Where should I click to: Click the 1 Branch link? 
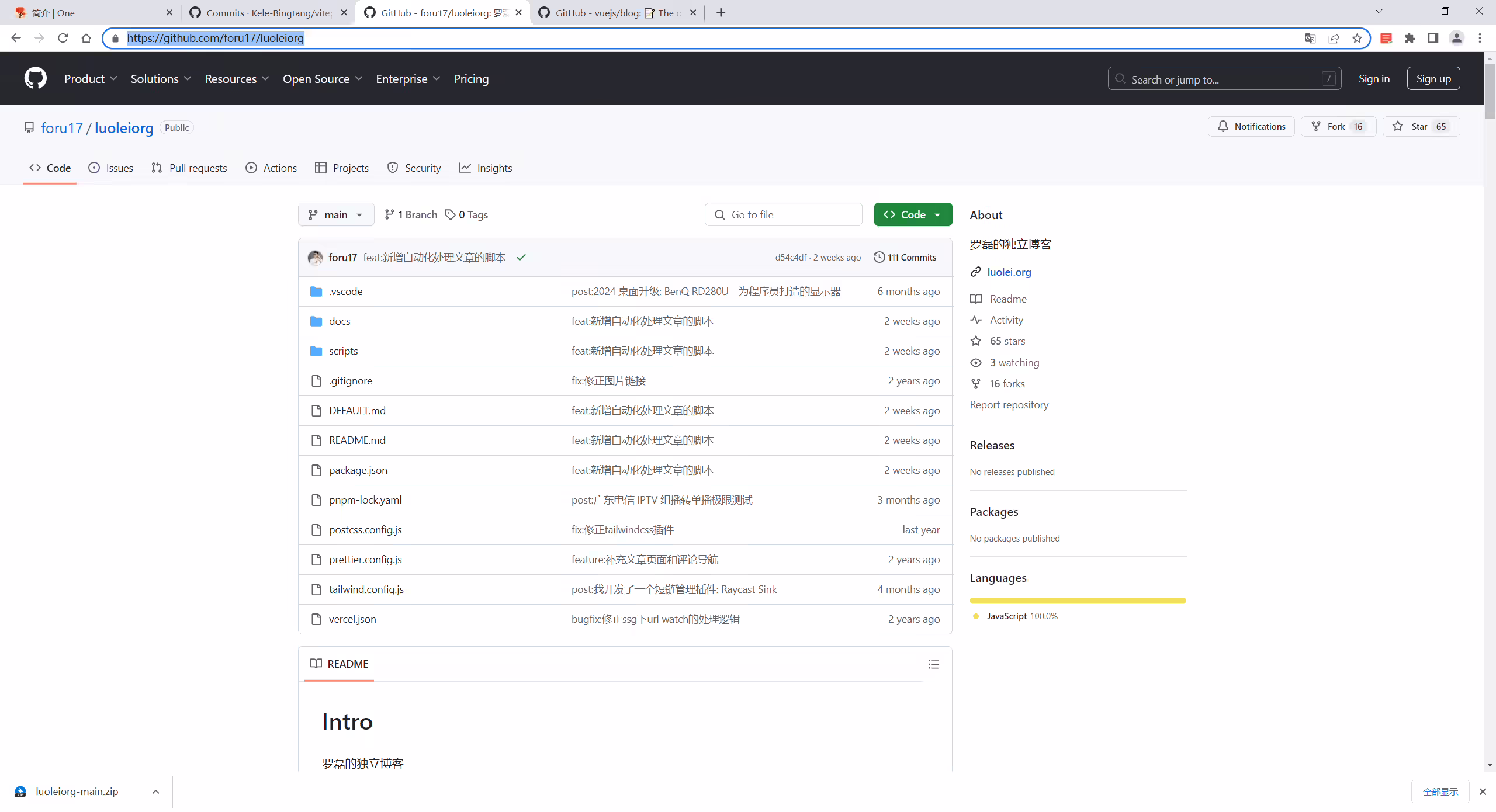click(x=411, y=214)
